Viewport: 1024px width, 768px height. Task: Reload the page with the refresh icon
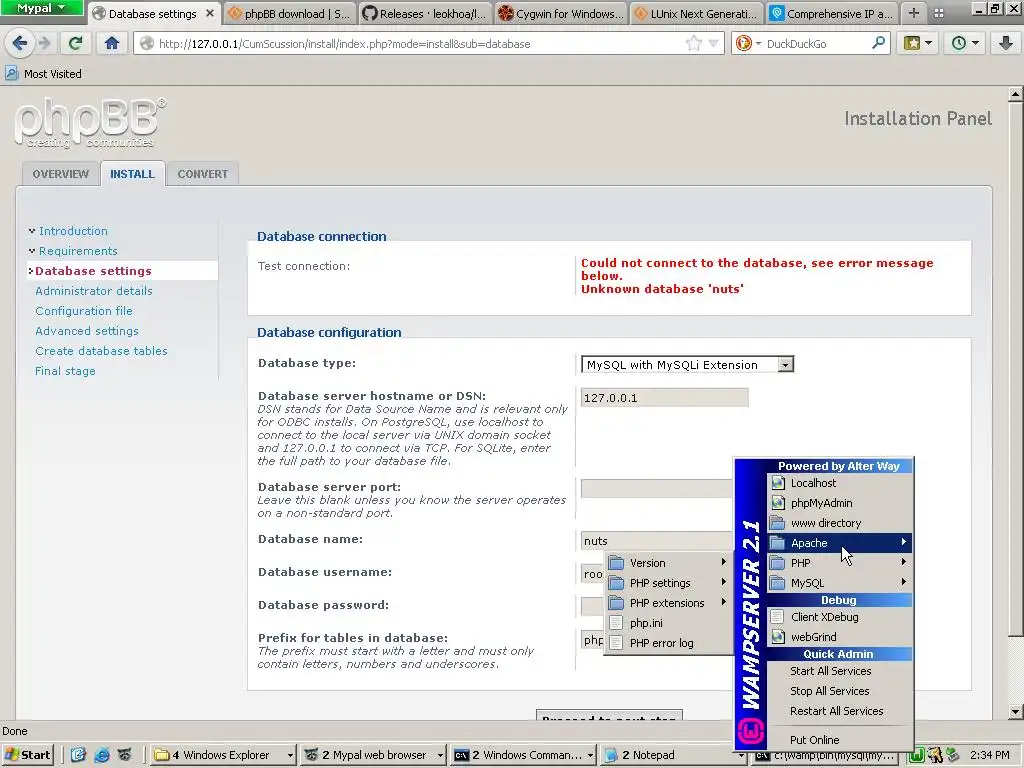point(76,44)
